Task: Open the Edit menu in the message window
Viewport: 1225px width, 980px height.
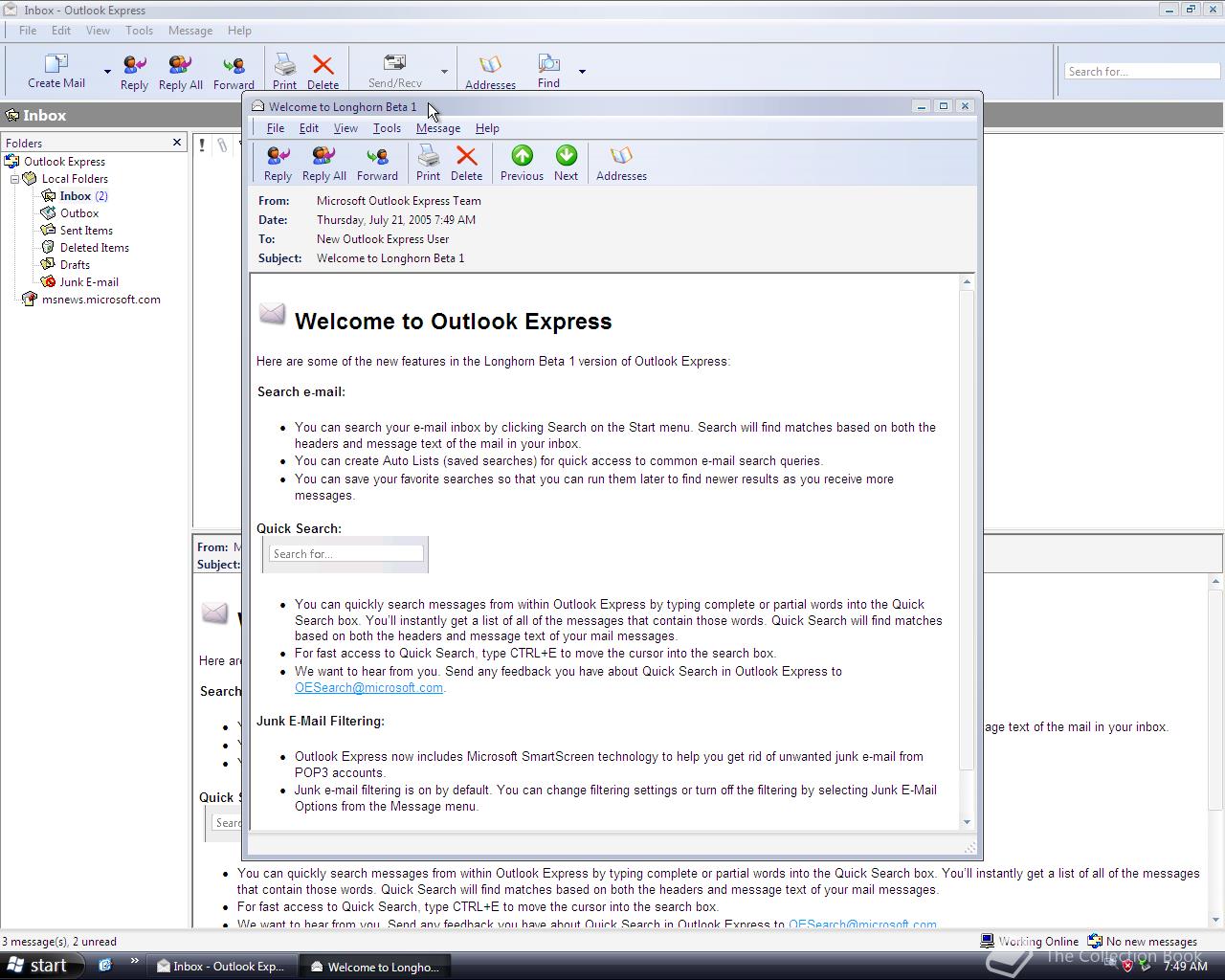Action: 309,128
